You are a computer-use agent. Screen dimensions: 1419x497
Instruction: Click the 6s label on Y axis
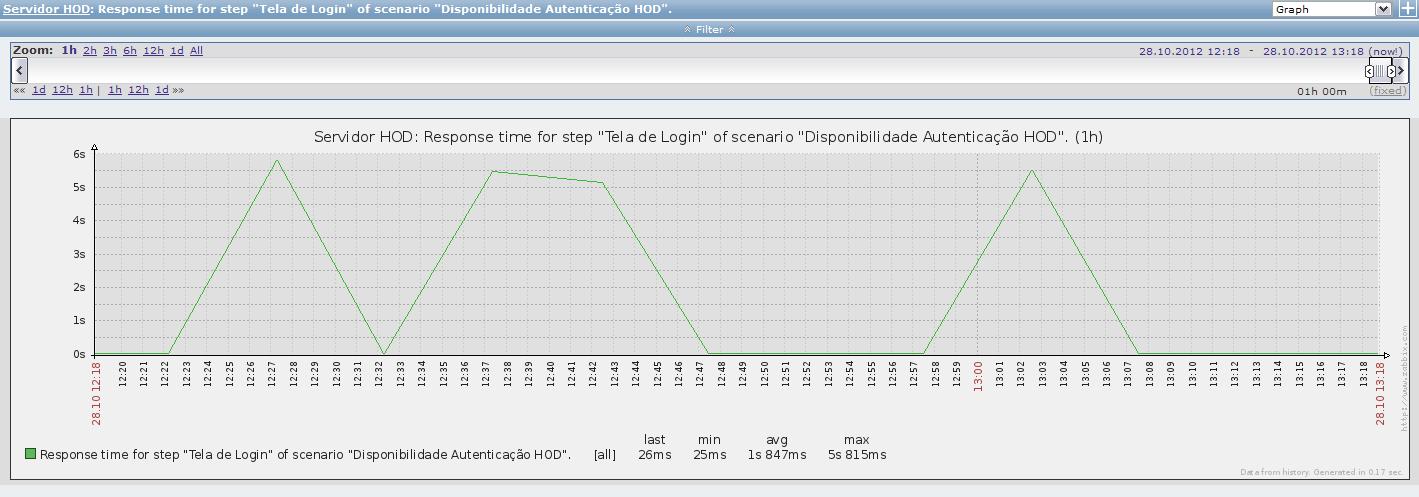79,154
